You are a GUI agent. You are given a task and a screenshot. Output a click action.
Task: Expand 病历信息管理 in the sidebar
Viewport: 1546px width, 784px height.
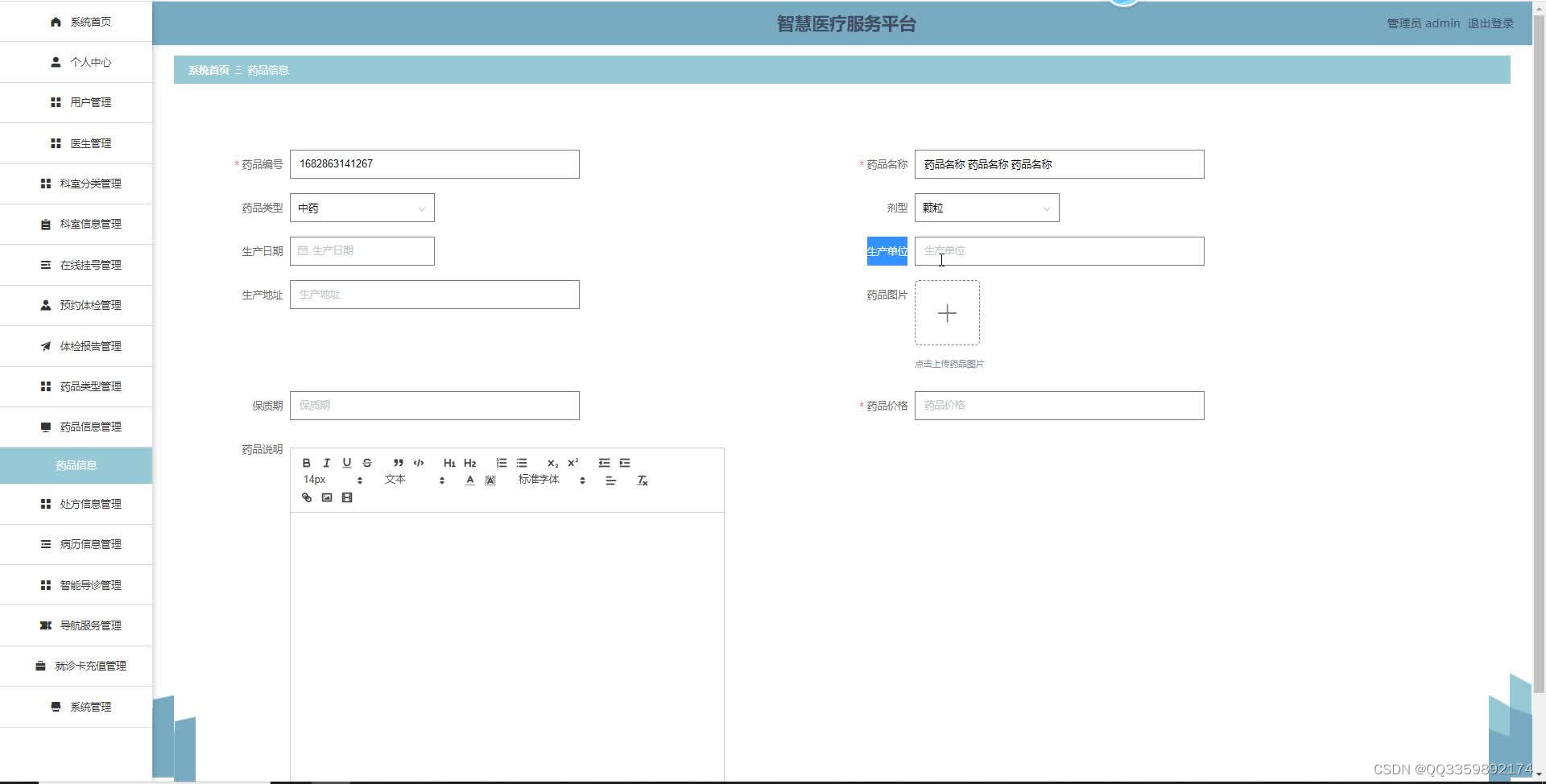pyautogui.click(x=76, y=544)
